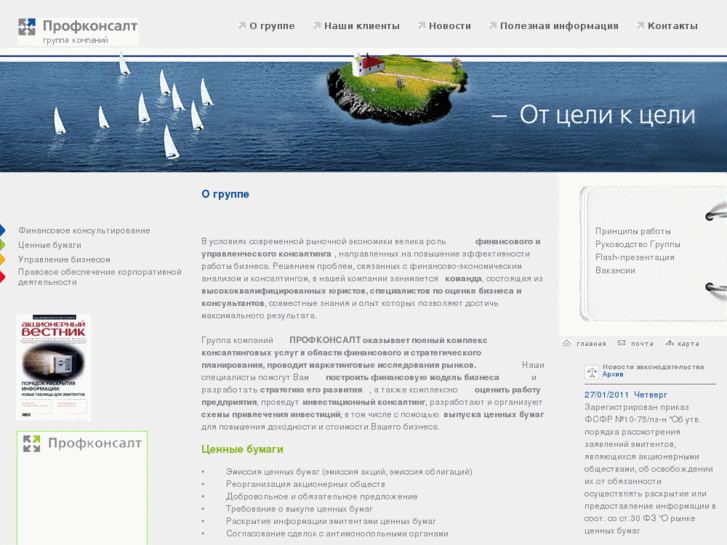
Task: Open the О группе menu item
Action: (x=271, y=26)
